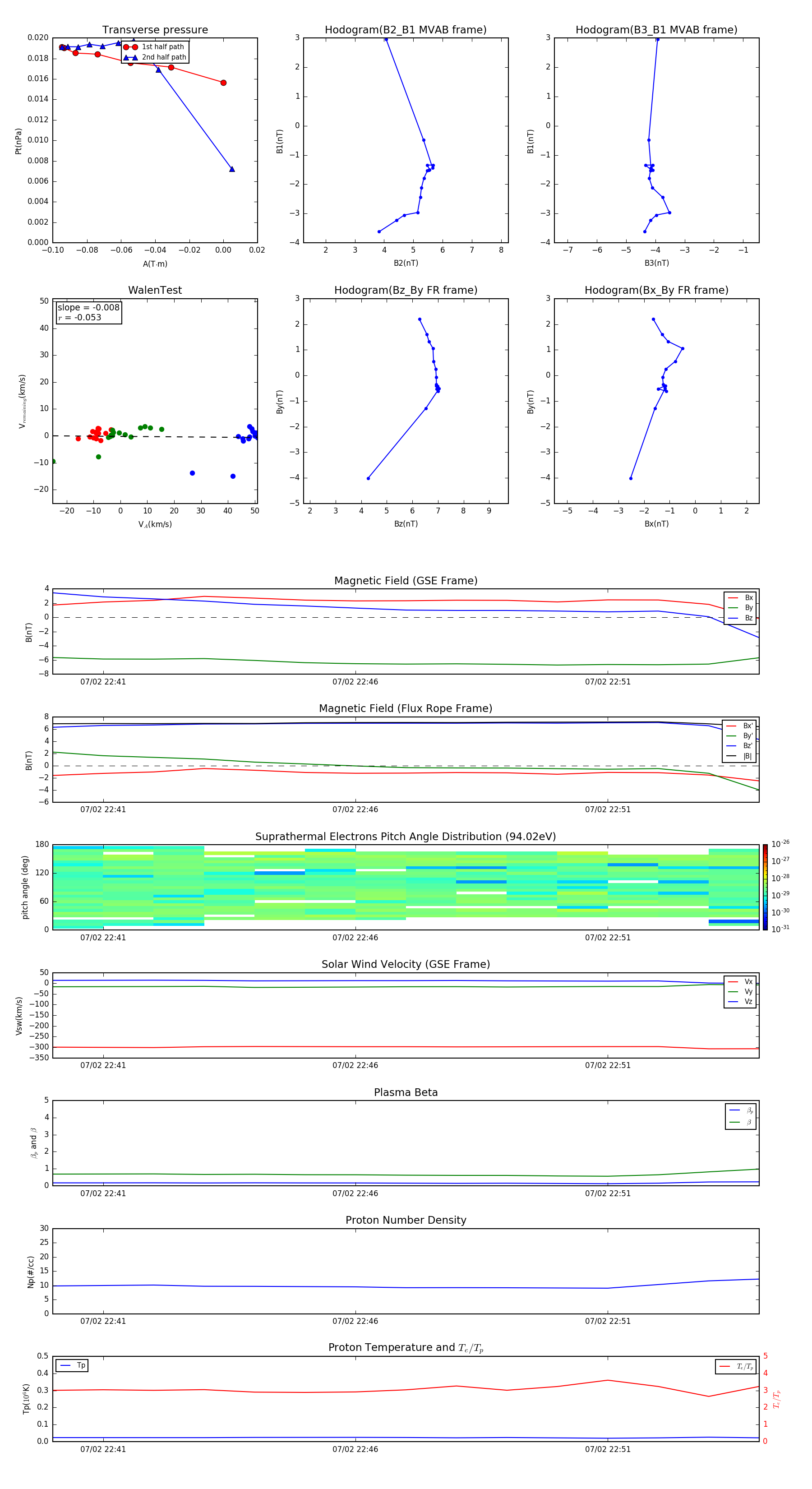Click the 'Bz(nT)' x-axis label
This screenshot has width=812, height=1489.
[x=406, y=524]
